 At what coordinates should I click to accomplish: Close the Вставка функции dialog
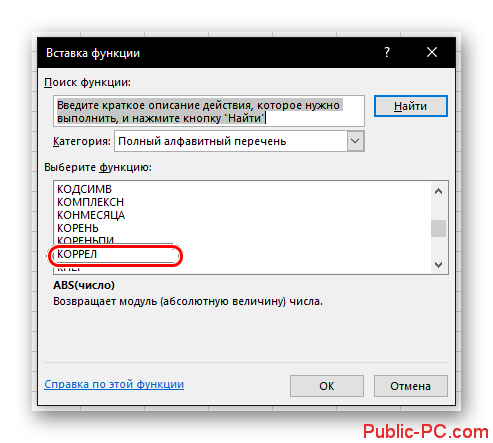(432, 52)
